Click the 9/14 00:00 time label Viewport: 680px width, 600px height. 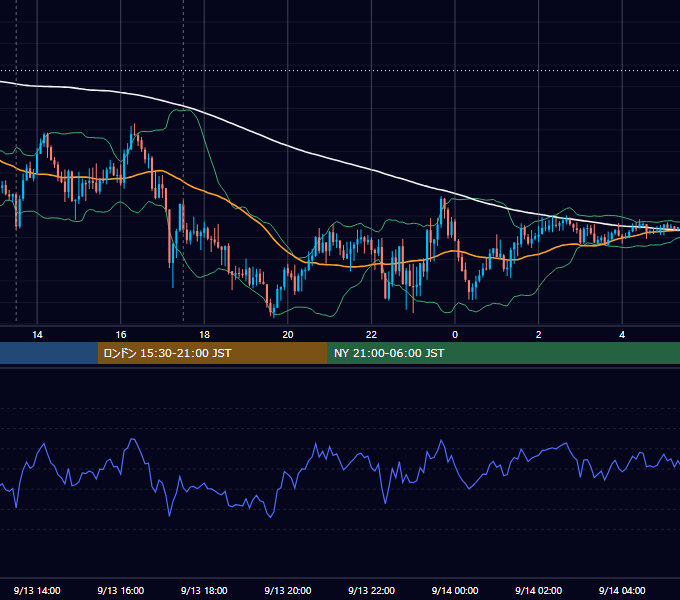[x=455, y=590]
